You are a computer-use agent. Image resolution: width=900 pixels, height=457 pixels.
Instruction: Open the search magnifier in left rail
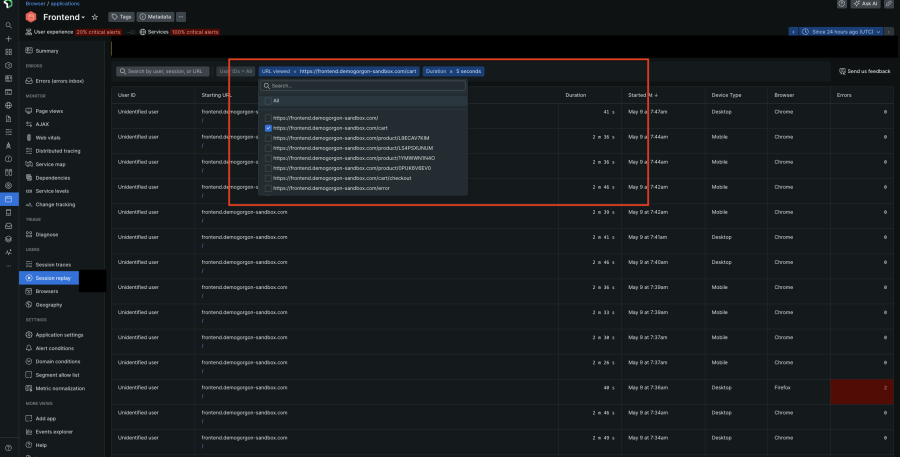coord(8,25)
